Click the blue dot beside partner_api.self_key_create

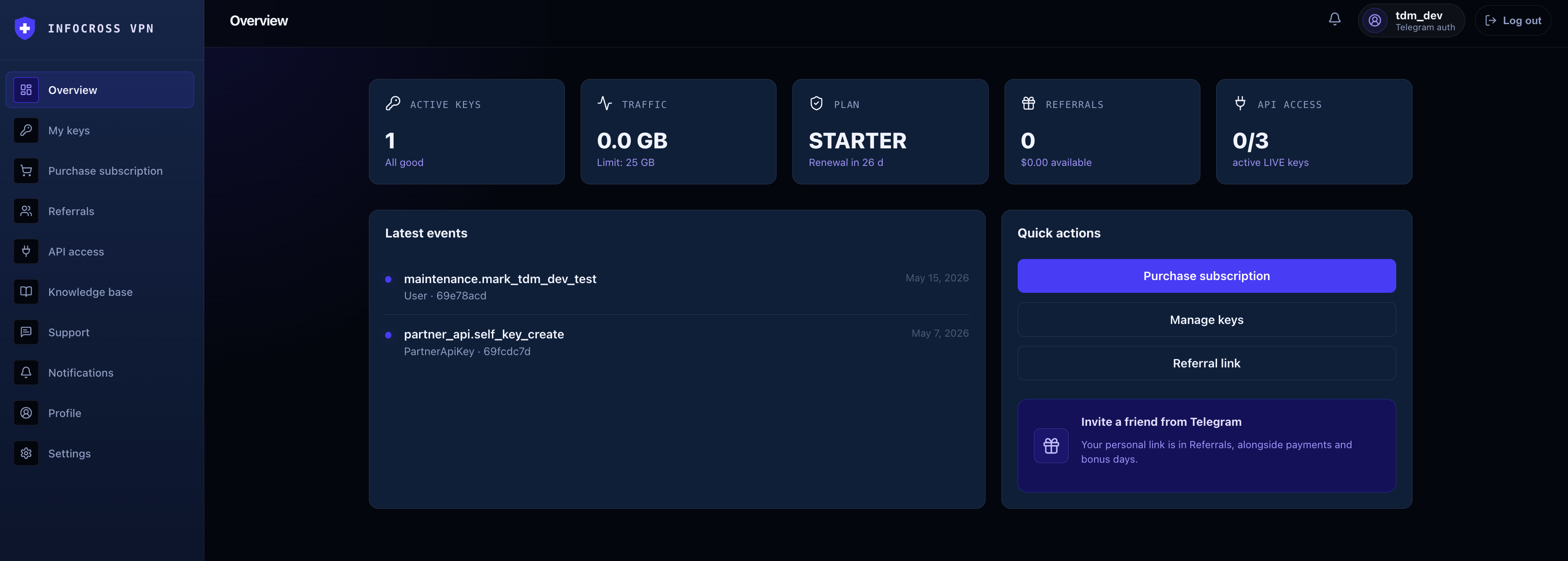[x=388, y=334]
